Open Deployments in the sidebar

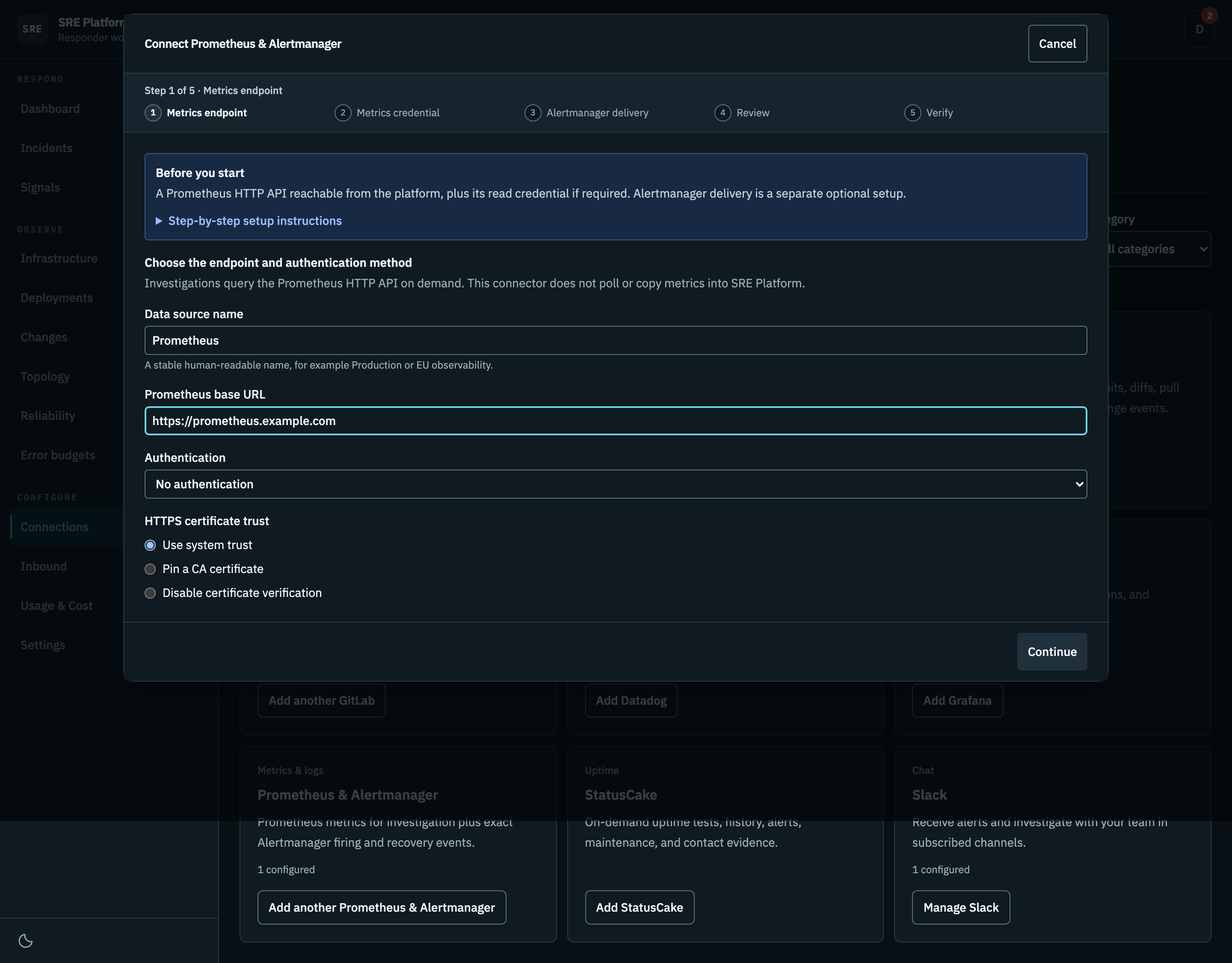pyautogui.click(x=56, y=298)
